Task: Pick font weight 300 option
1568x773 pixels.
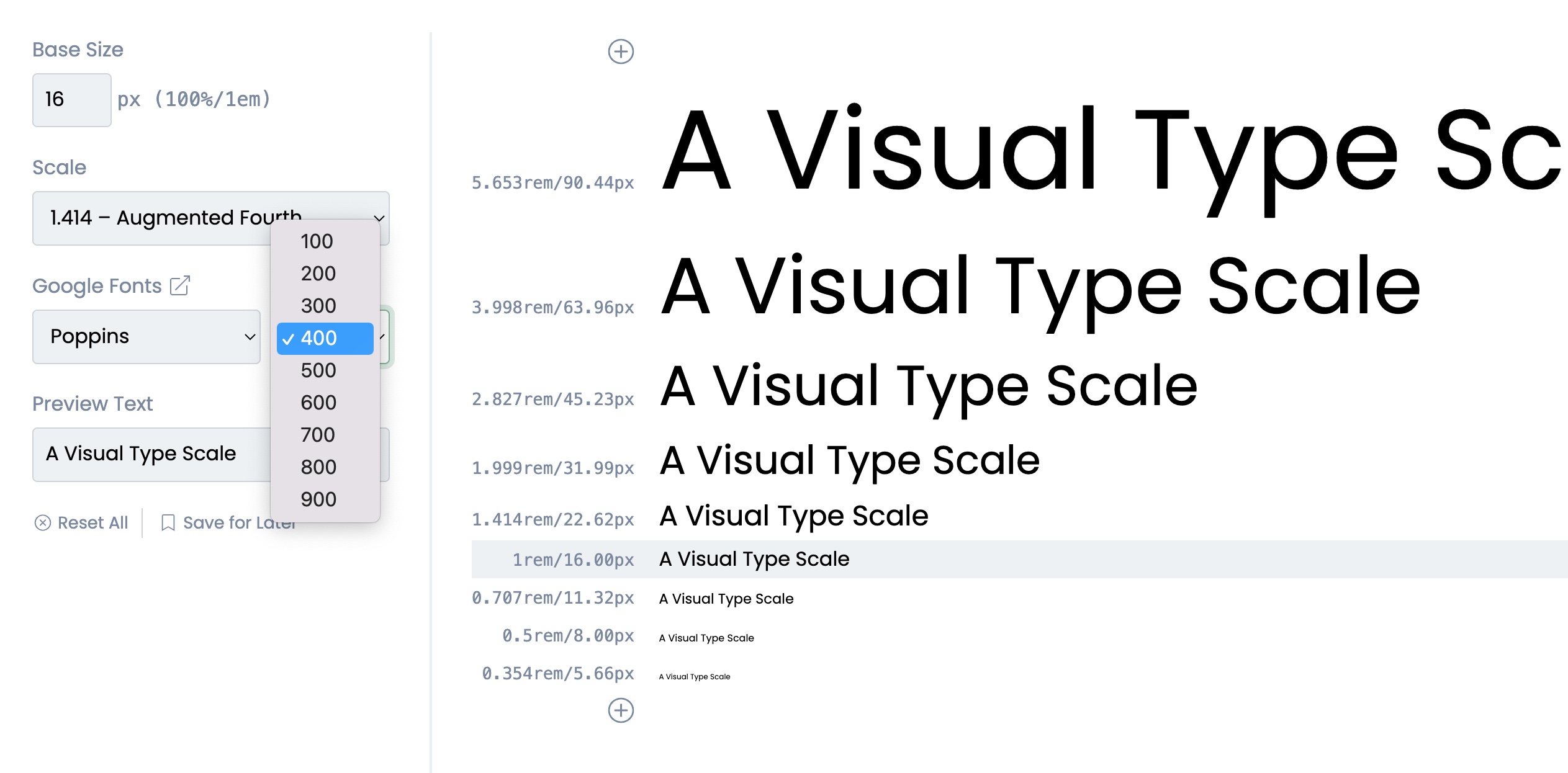Action: pos(318,306)
